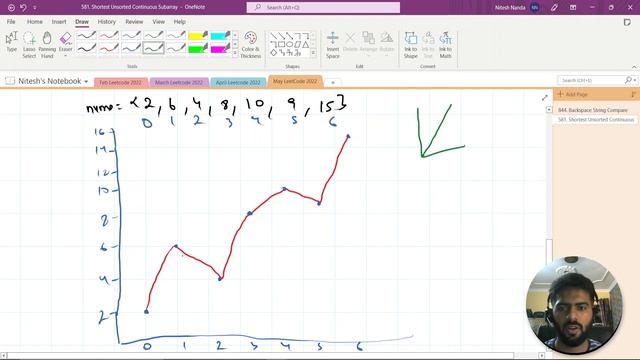Open page 581. Shortest Unsorted Continuous
Image resolution: width=640 pixels, height=360 pixels.
pos(596,120)
